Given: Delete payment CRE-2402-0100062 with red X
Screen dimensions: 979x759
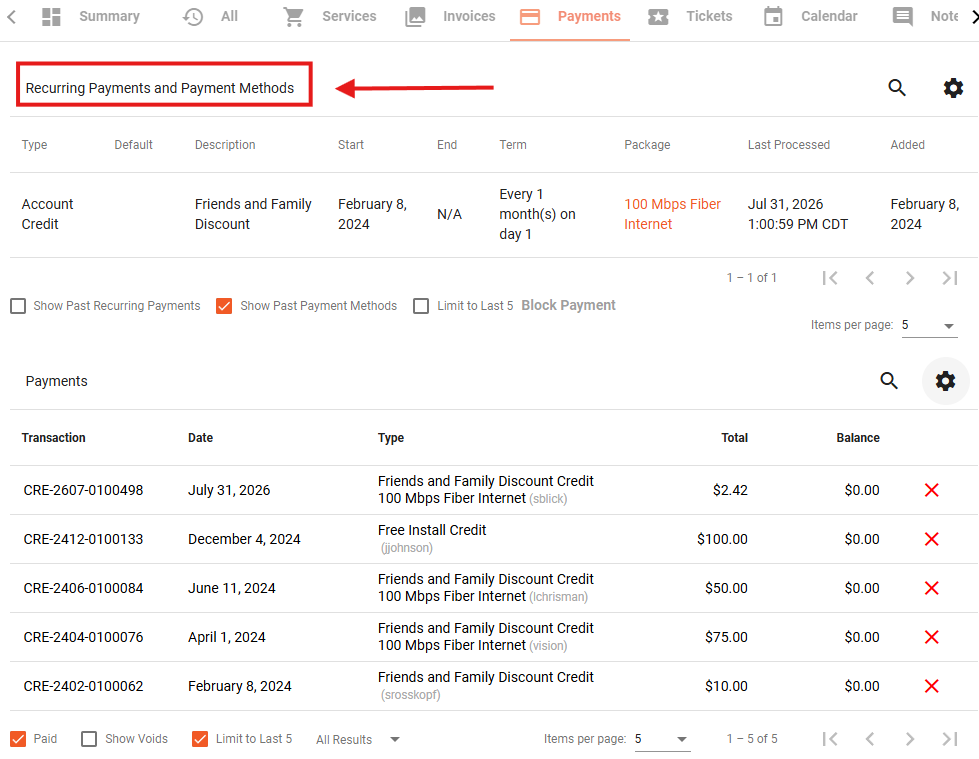Looking at the screenshot, I should (x=932, y=687).
